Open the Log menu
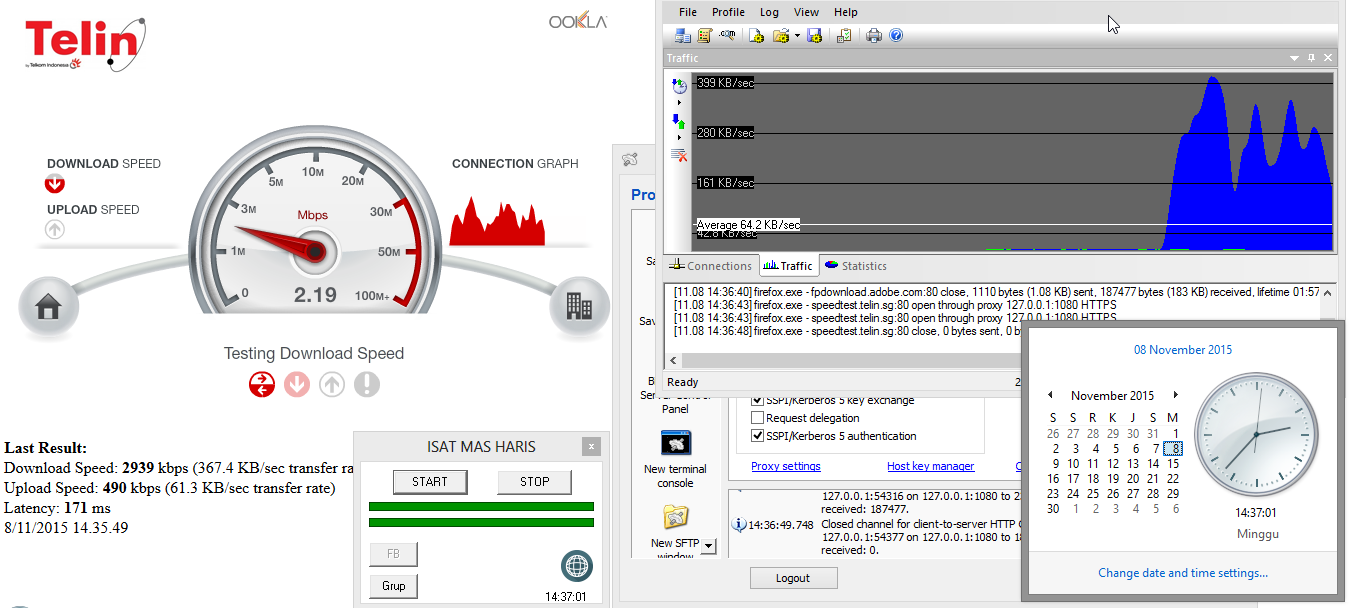The height and width of the screenshot is (608, 1352). pyautogui.click(x=769, y=12)
